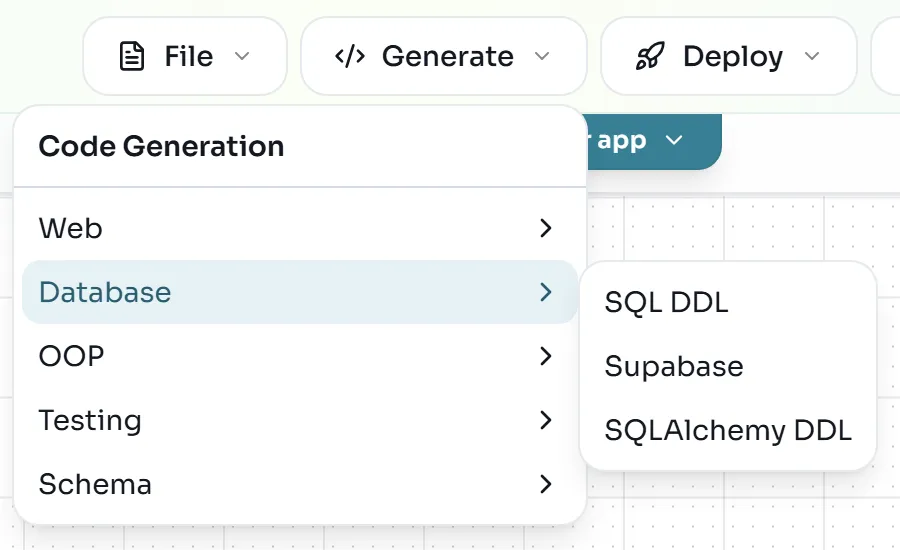
Task: Select the Web menu entry
Action: (300, 228)
